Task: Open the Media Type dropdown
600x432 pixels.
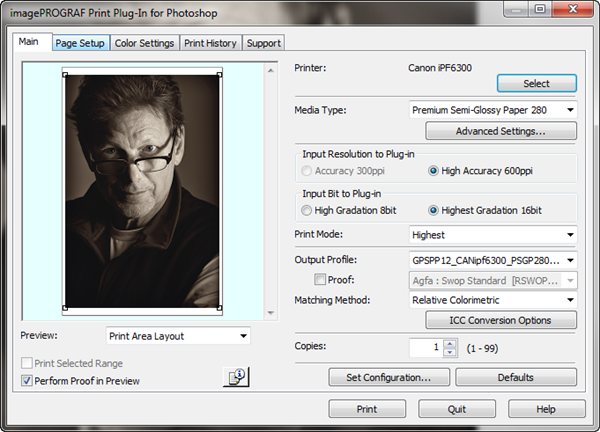Action: point(569,110)
